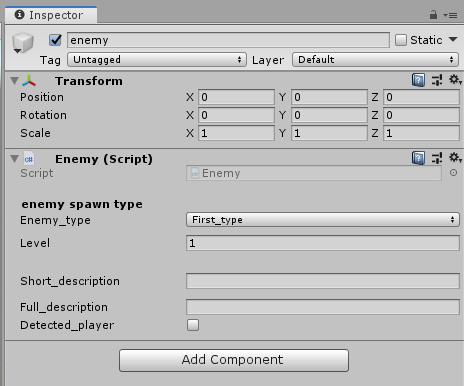
Task: Collapse the Transform component foldout arrow
Action: pyautogui.click(x=14, y=81)
